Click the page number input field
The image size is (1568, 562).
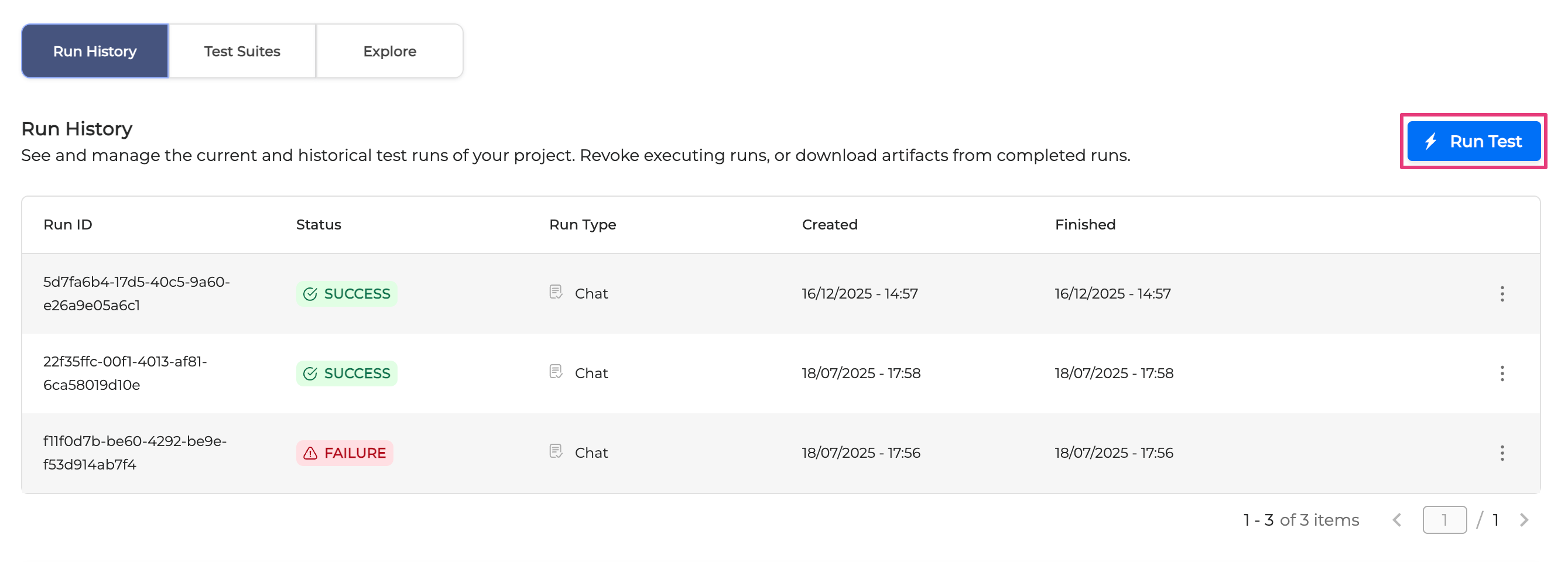click(1444, 520)
